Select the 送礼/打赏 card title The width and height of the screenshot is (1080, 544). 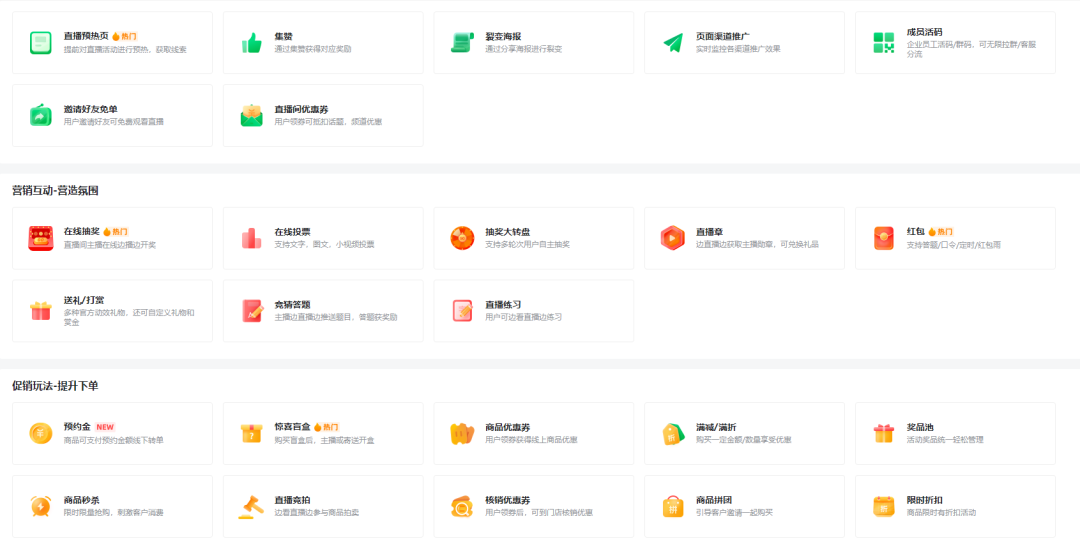click(x=84, y=300)
